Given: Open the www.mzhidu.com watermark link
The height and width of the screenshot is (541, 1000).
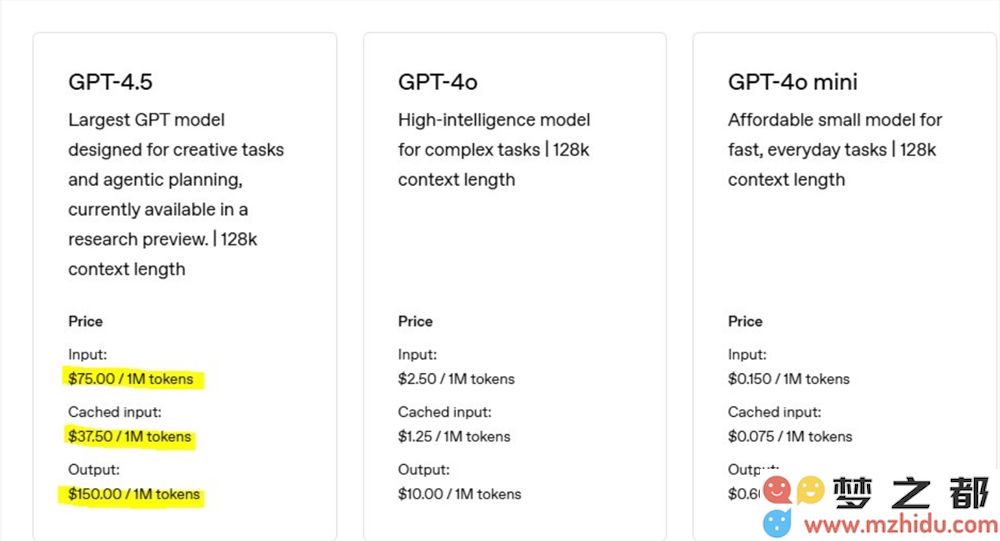Looking at the screenshot, I should tap(901, 525).
